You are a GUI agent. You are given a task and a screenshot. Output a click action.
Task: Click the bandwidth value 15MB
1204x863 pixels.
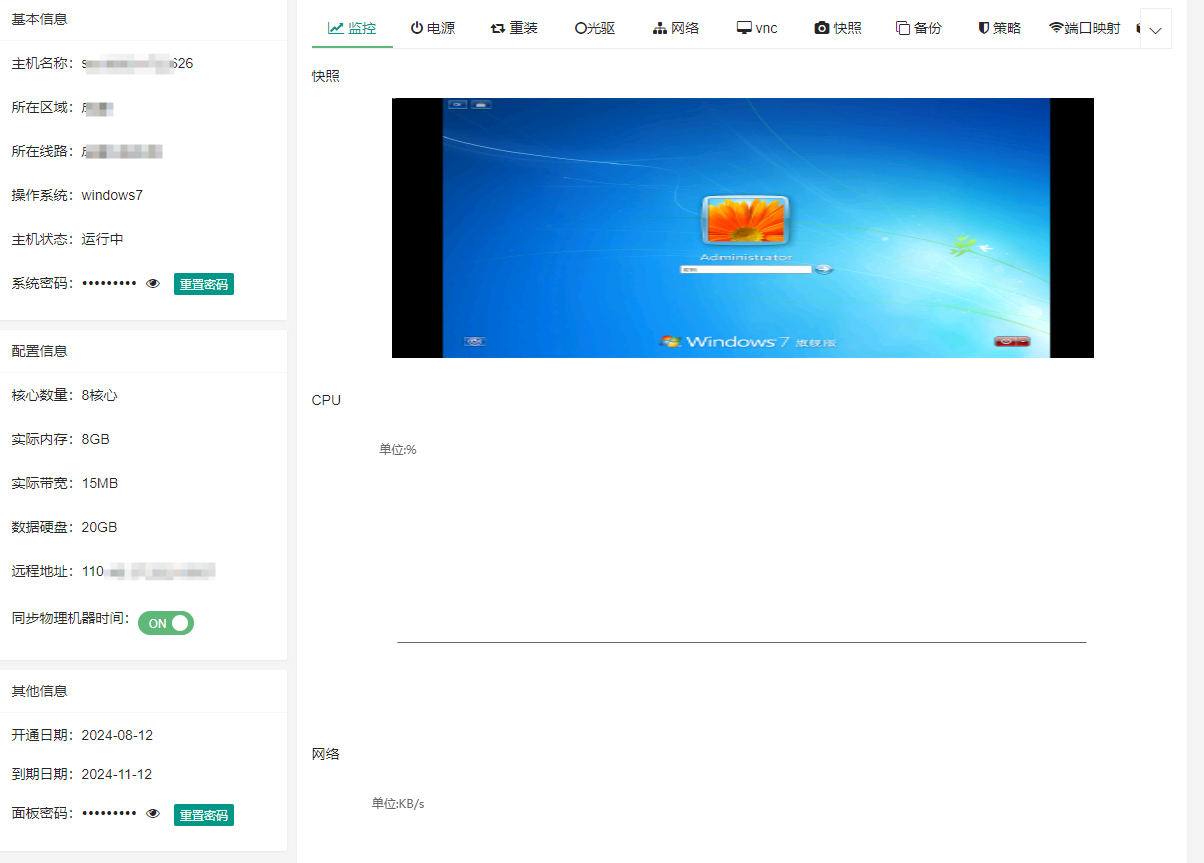pos(100,483)
